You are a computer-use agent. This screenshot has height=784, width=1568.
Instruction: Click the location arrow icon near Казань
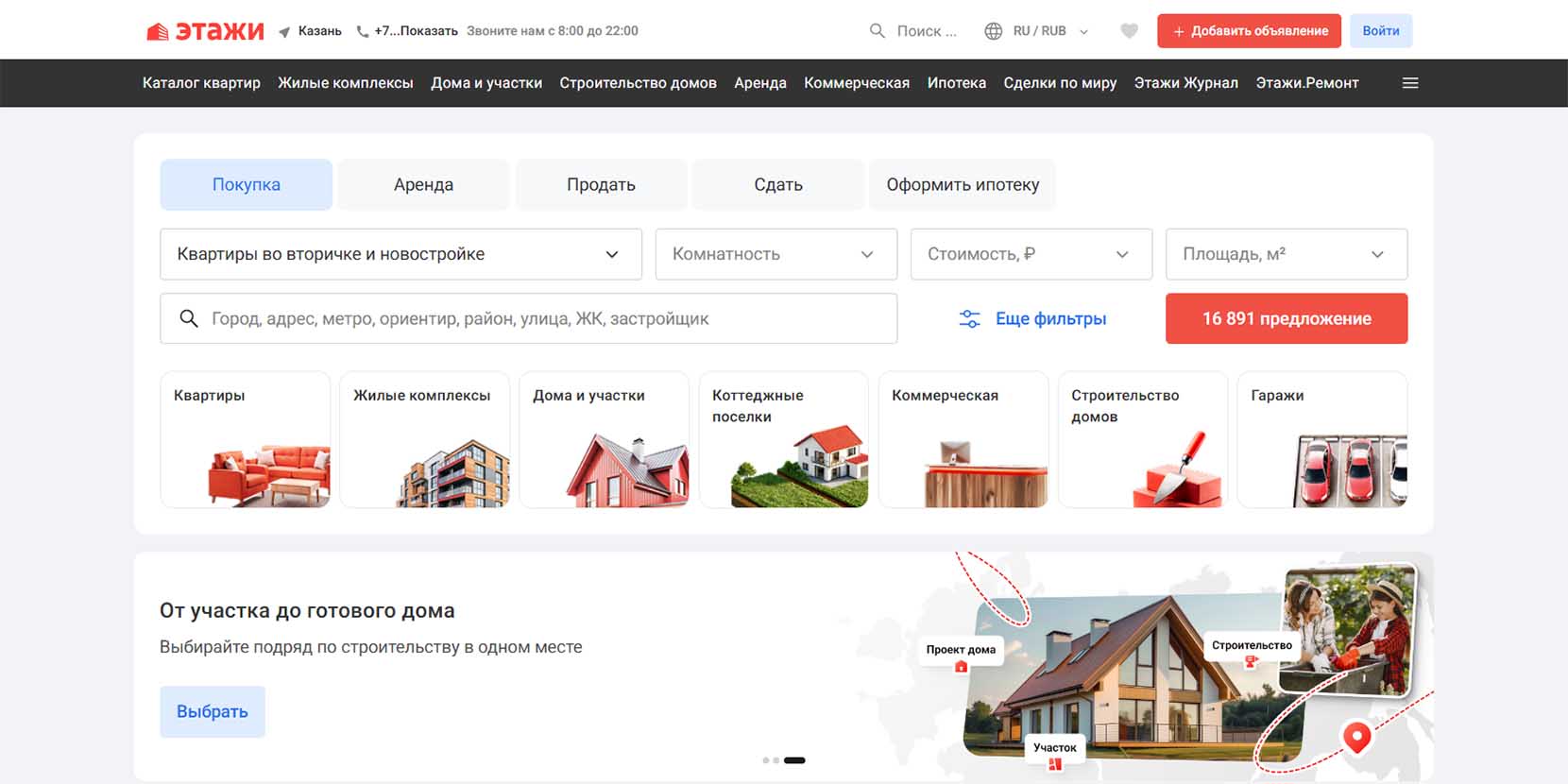[284, 32]
